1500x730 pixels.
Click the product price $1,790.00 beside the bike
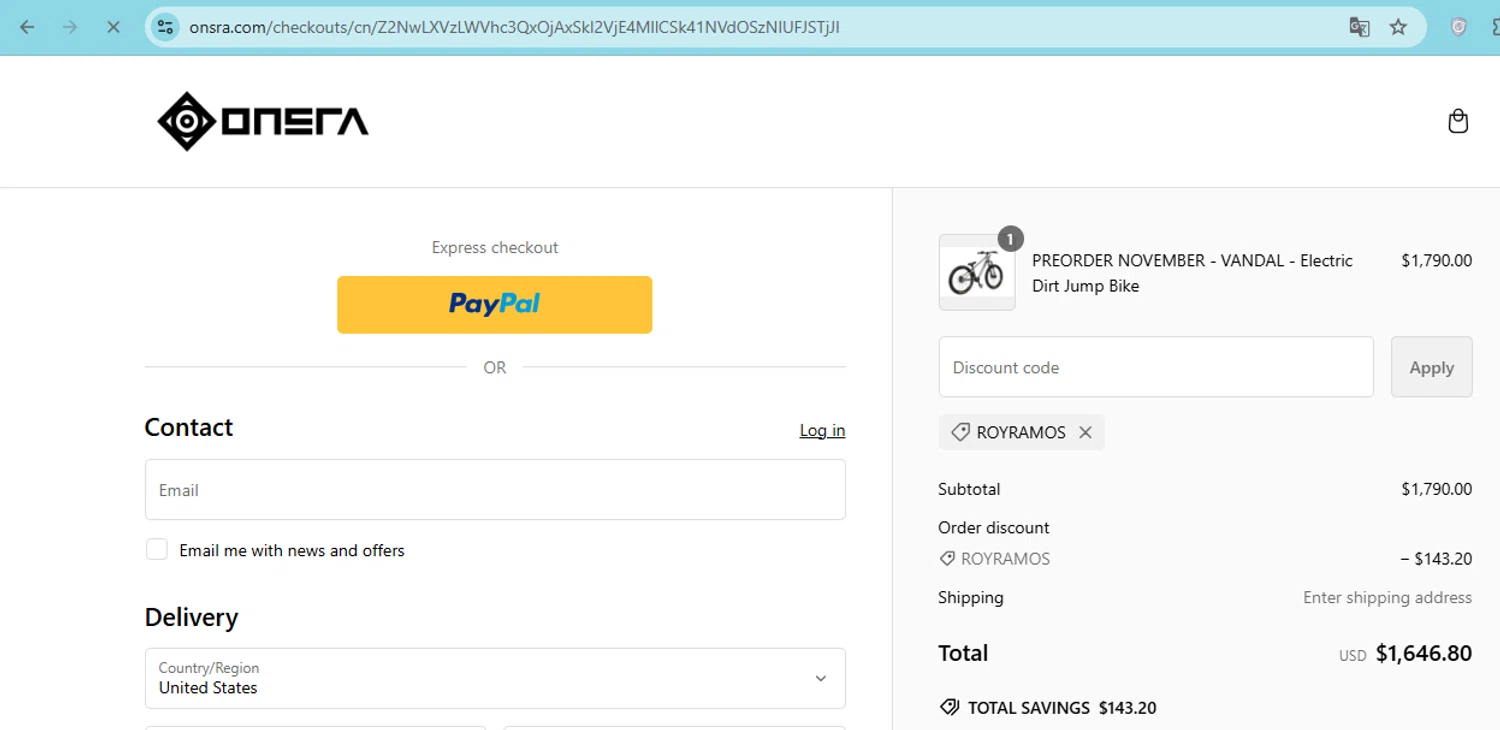(x=1436, y=260)
